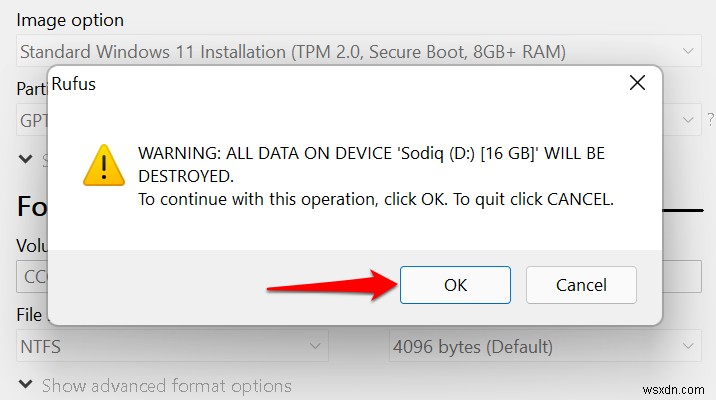
Task: Click into the Volume label field
Action: point(30,277)
